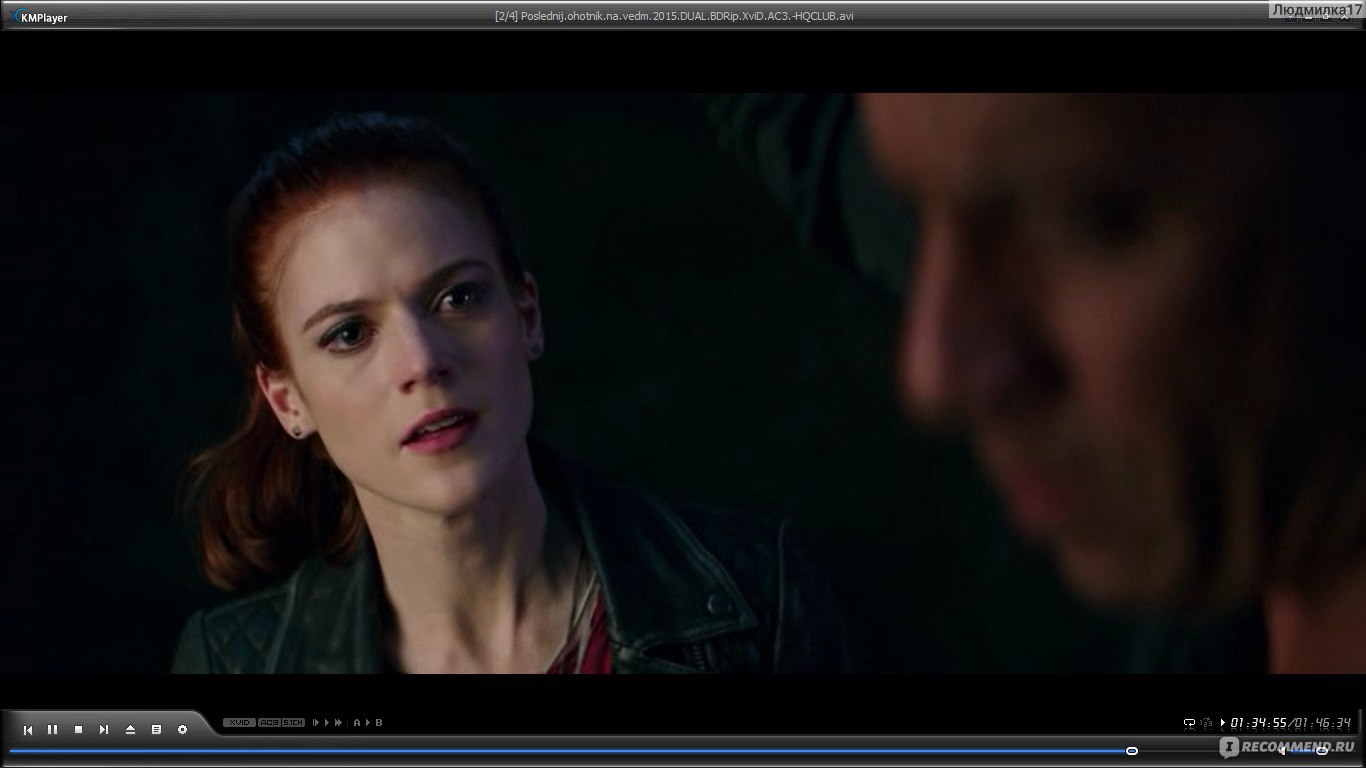This screenshot has width=1366, height=768.
Task: Click the AC3 audio codec badge
Action: tap(269, 722)
